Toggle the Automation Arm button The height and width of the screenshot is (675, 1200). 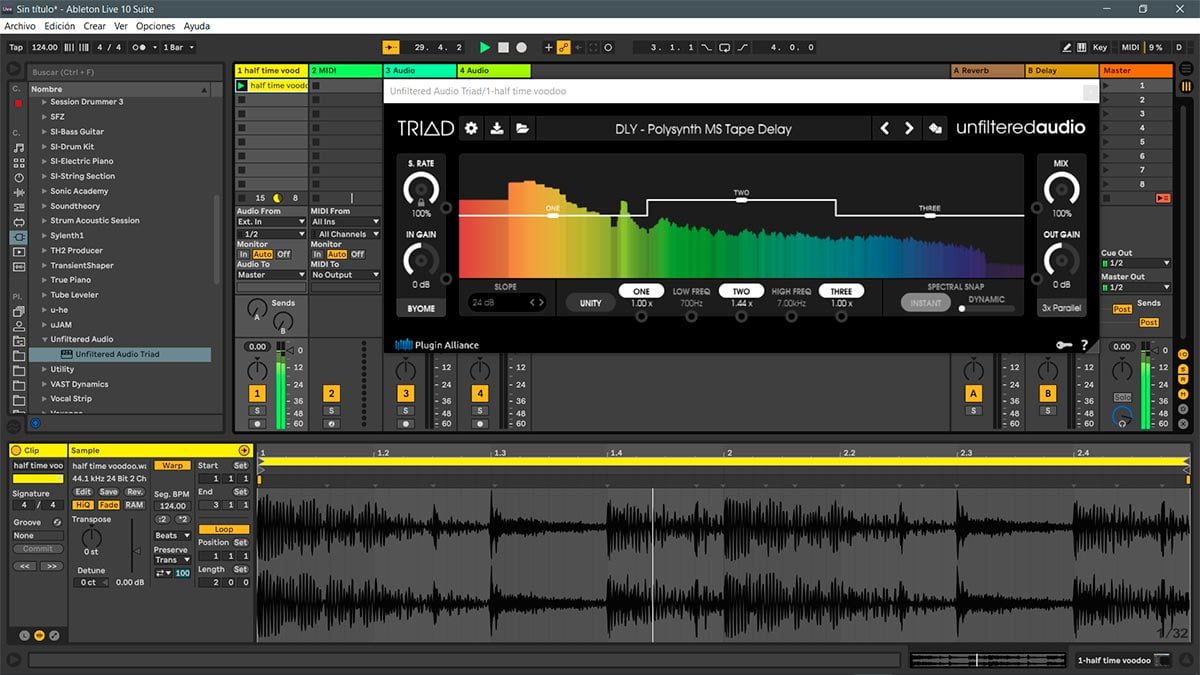563,47
